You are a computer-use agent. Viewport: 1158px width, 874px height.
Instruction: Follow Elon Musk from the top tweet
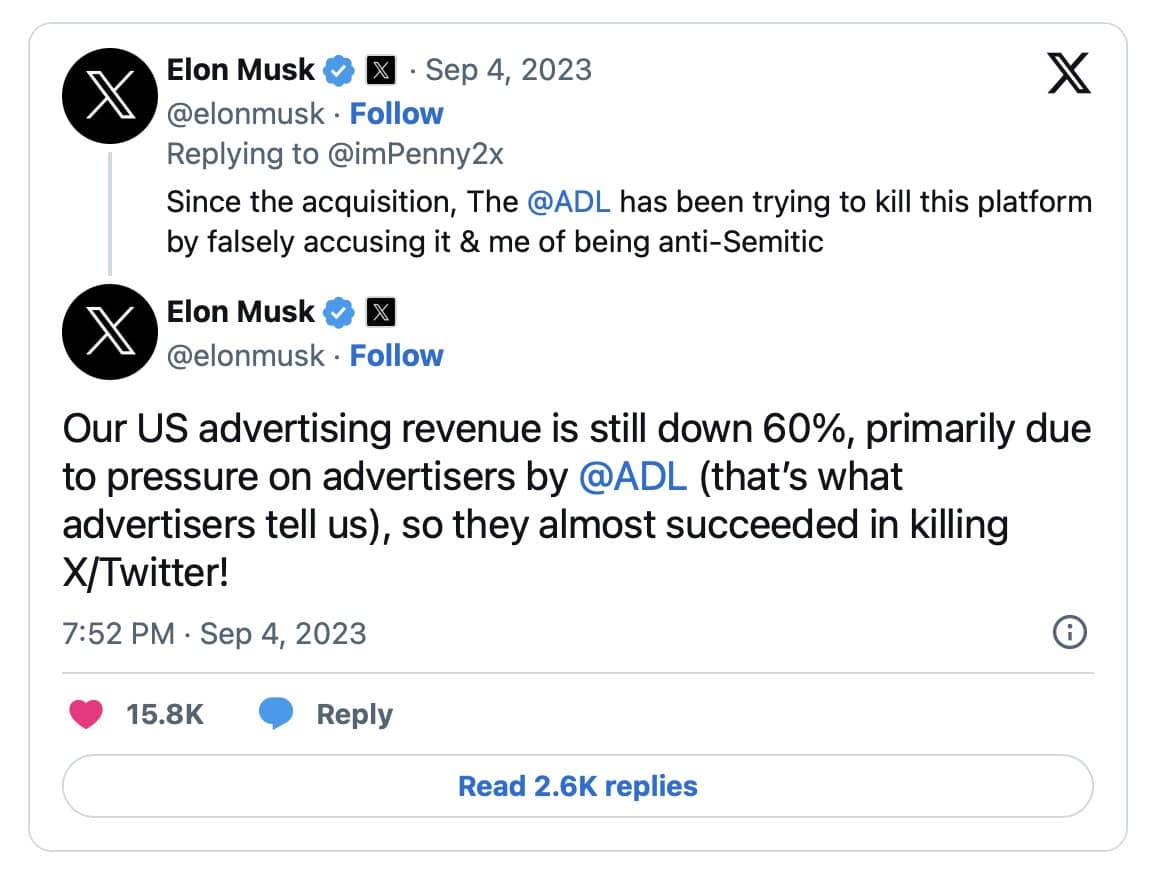(396, 114)
